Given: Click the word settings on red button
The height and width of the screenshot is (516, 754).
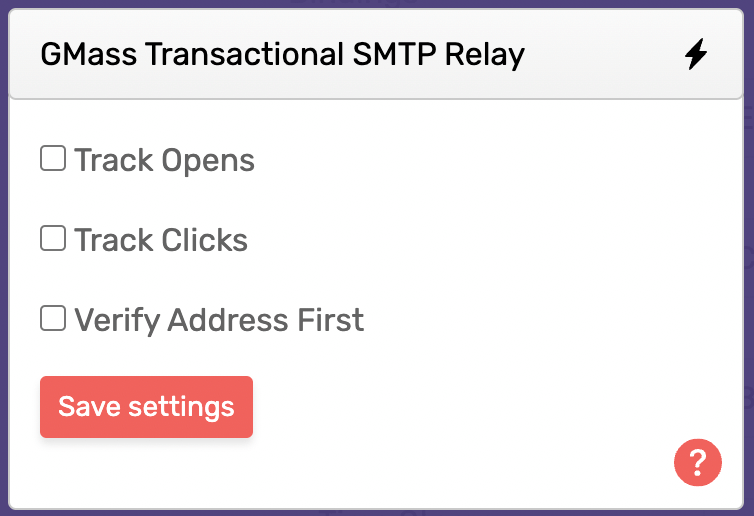Looking at the screenshot, I should point(181,408).
